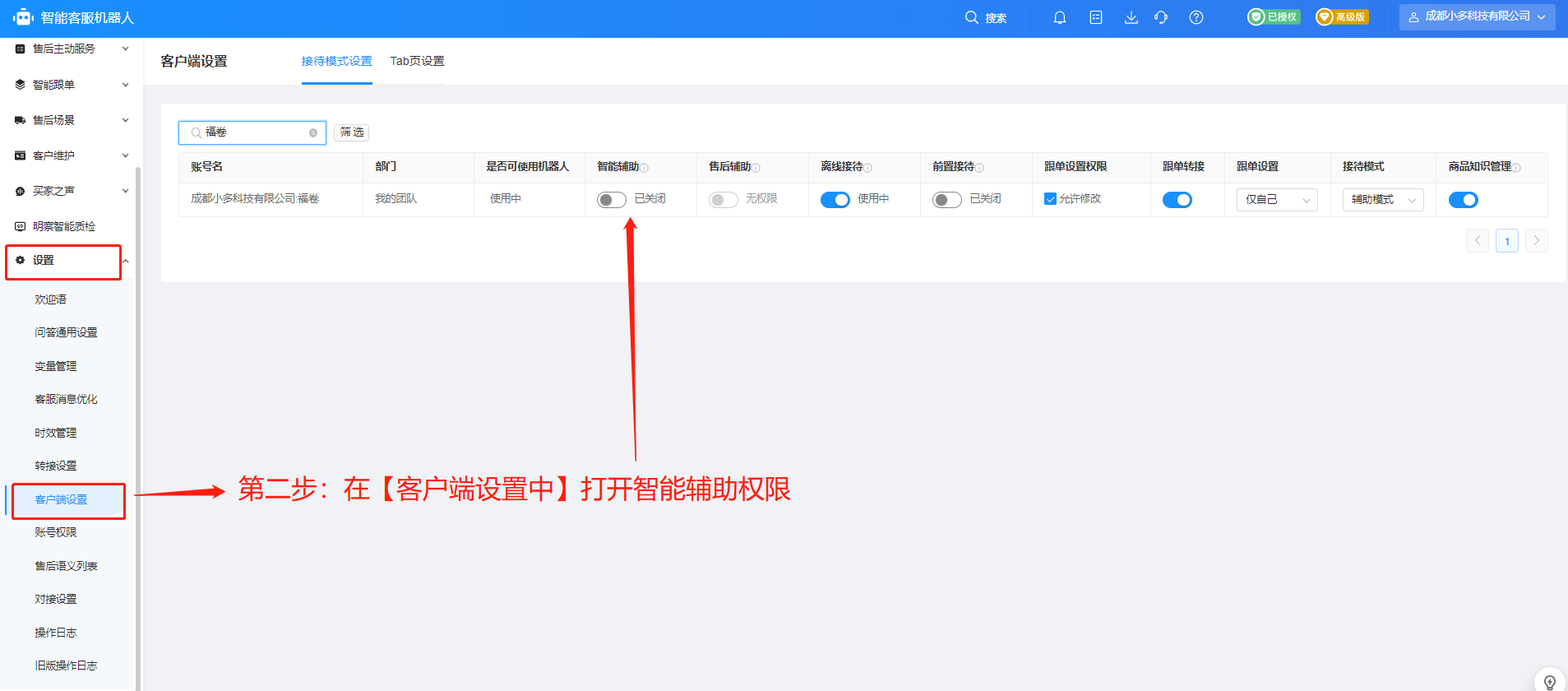The width and height of the screenshot is (1568, 691).
Task: Expand the 售后主动服务 menu chevron
Action: (126, 49)
